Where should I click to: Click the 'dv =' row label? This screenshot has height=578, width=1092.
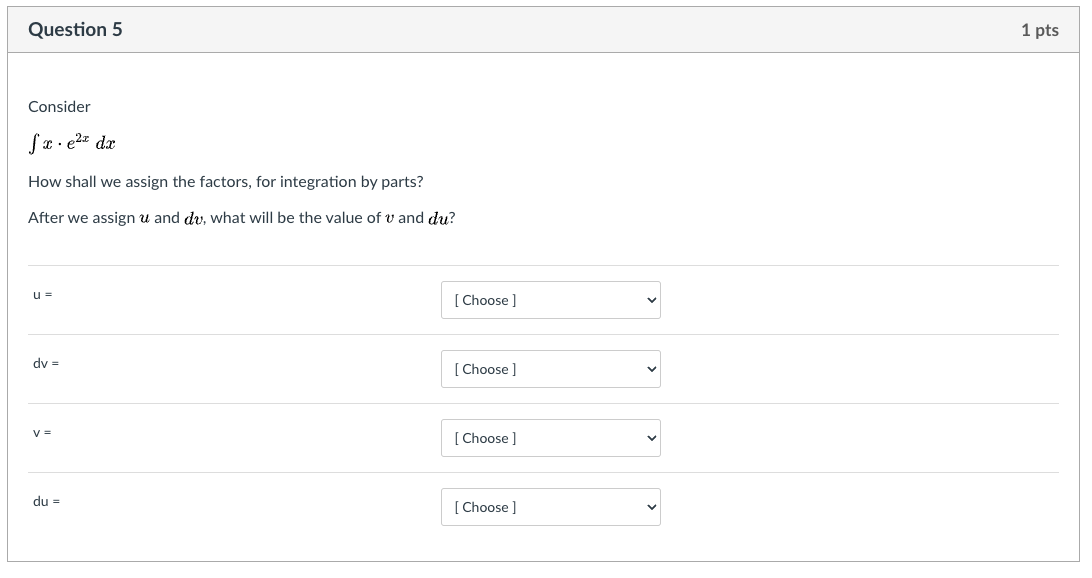pyautogui.click(x=45, y=363)
